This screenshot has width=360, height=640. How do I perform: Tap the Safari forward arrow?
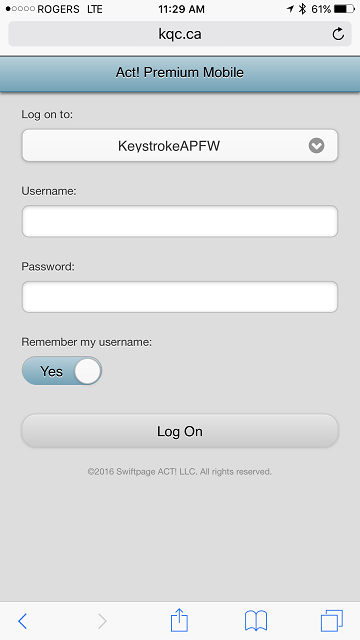coord(102,621)
